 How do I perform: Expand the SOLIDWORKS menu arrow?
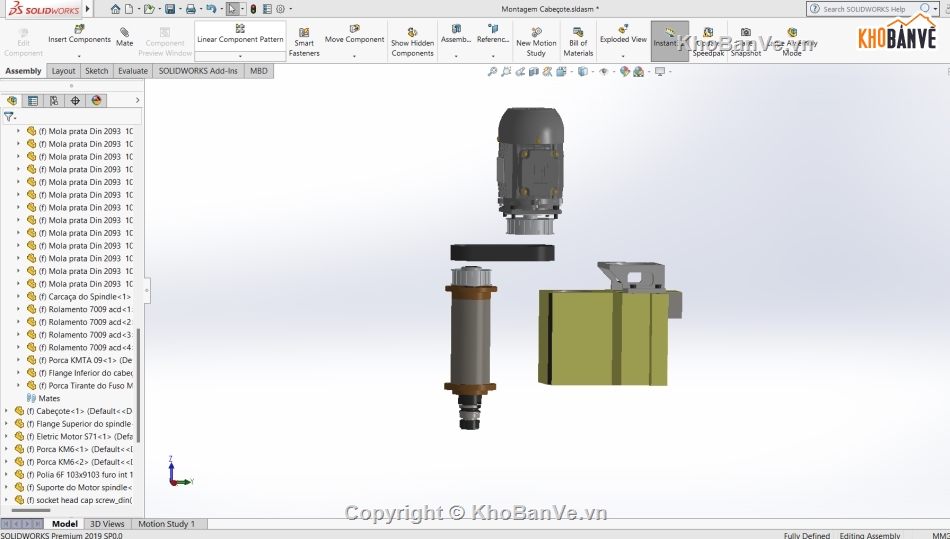pos(88,9)
